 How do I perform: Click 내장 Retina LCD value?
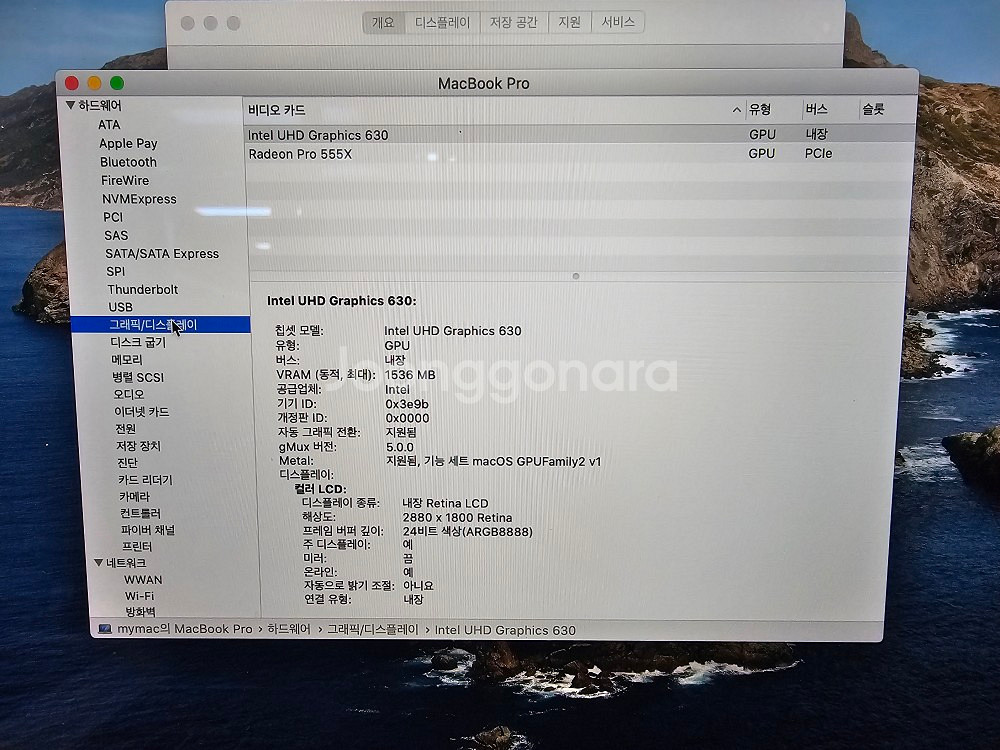click(x=445, y=503)
